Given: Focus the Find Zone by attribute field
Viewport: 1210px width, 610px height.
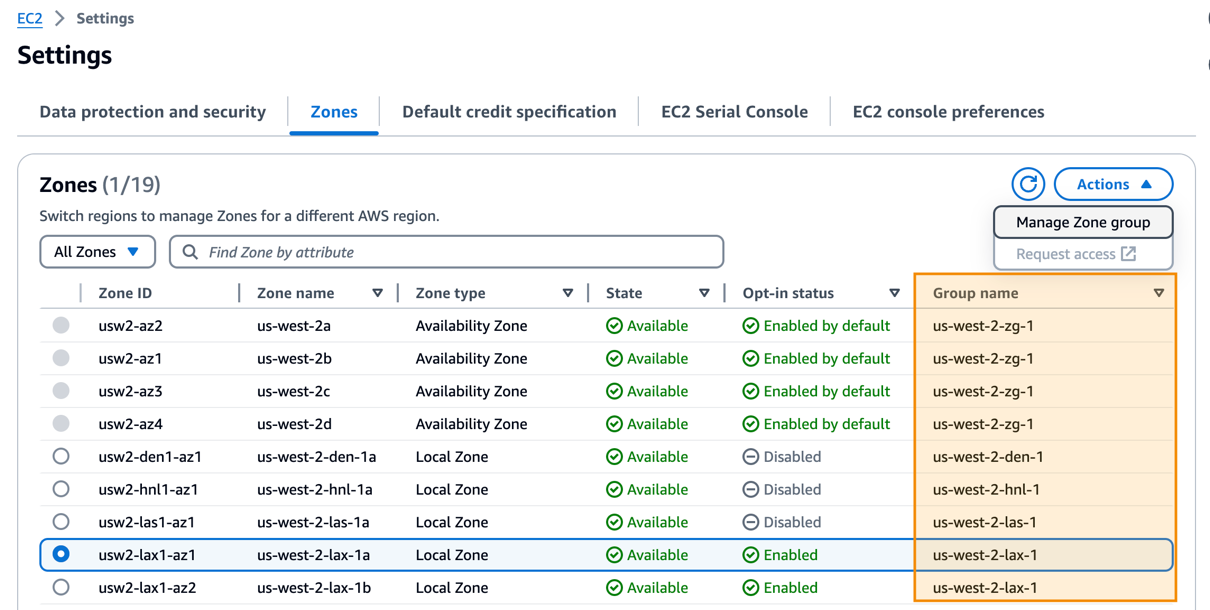Looking at the screenshot, I should pyautogui.click(x=446, y=252).
